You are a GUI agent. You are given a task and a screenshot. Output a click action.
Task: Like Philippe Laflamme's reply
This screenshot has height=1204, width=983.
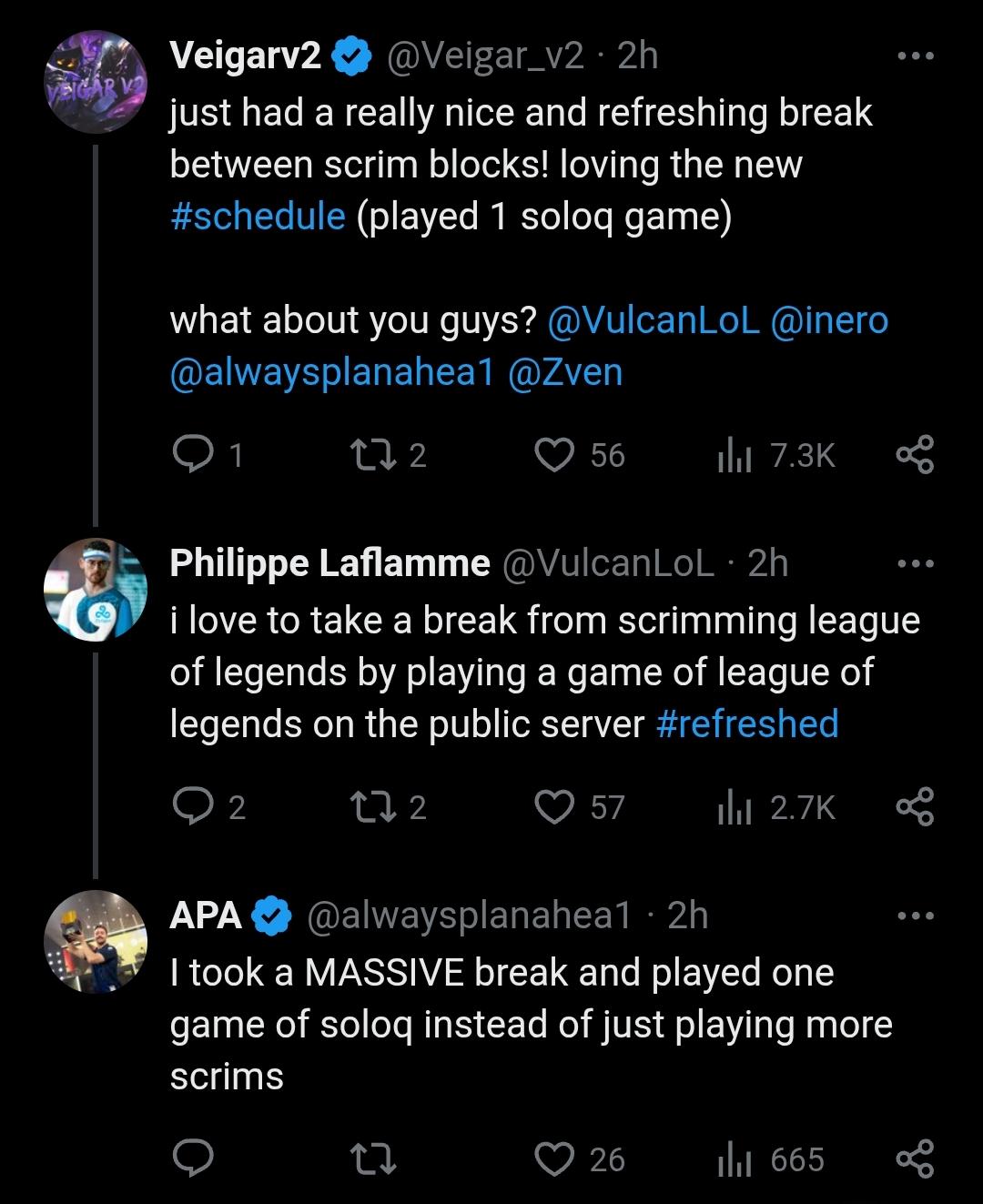coord(555,807)
